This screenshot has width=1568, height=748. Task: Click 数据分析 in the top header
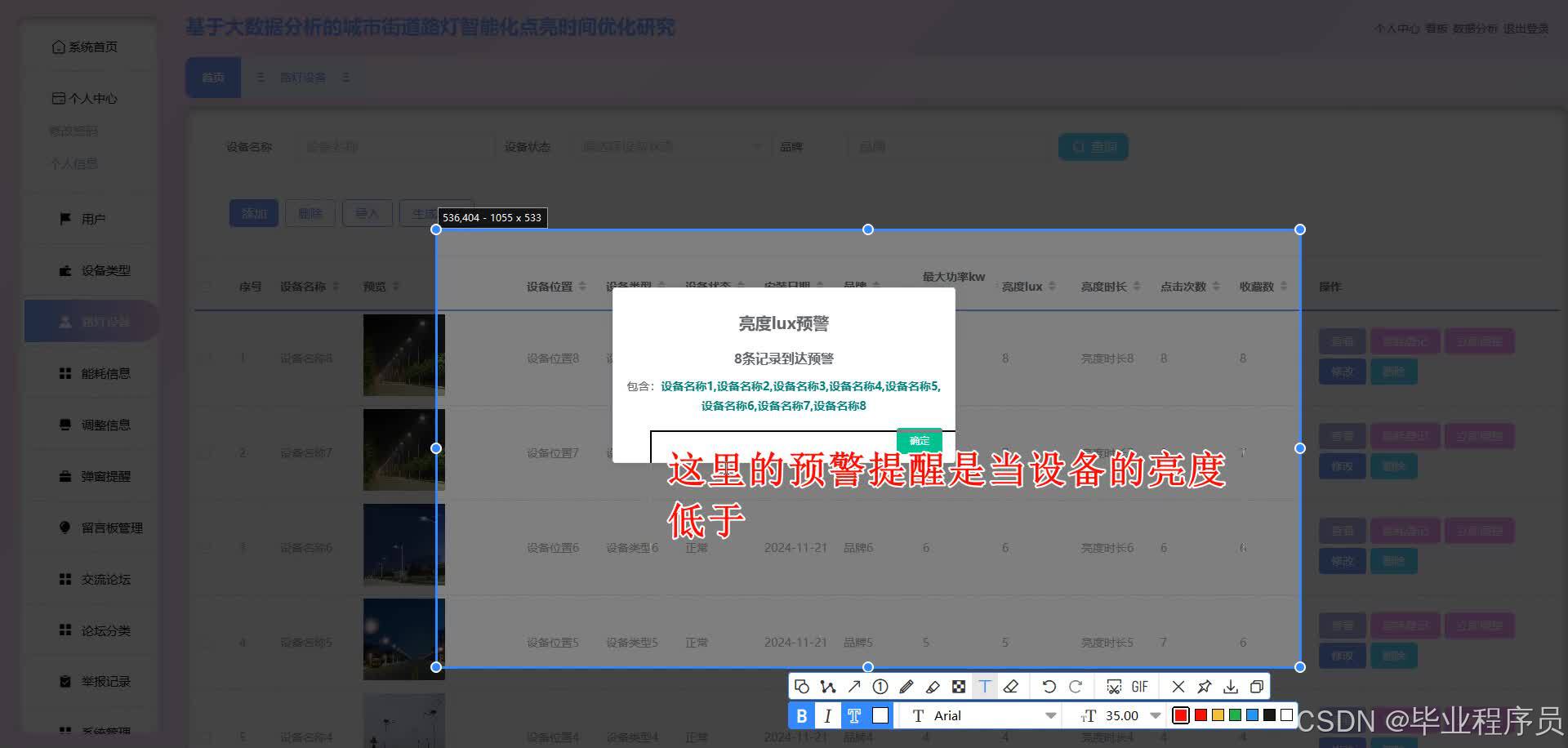pyautogui.click(x=1475, y=29)
